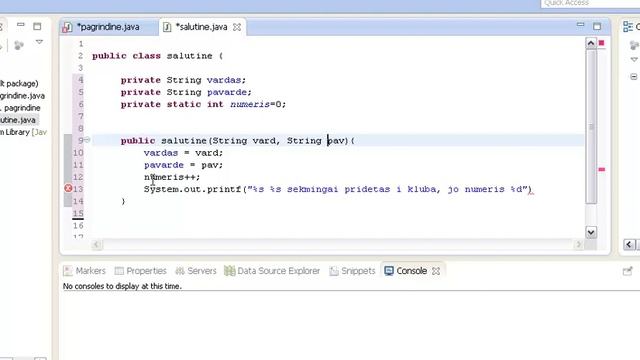Screen dimensions: 640x360
Task: Click link-with-editor icon in Package Explorer
Action: click(x=19, y=45)
